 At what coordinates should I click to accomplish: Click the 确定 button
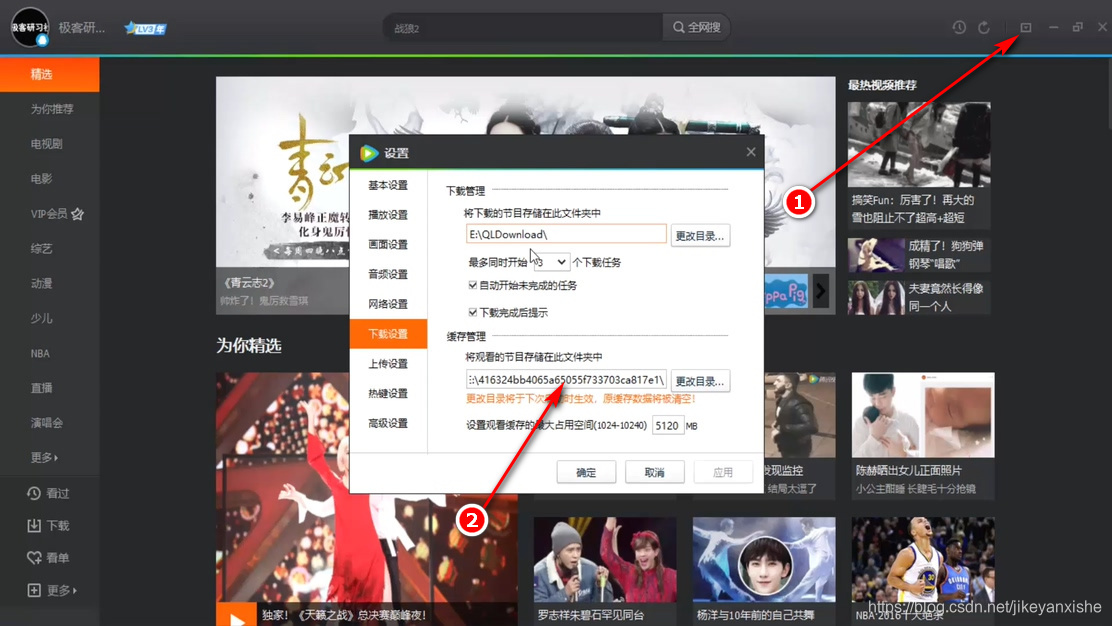coord(586,472)
